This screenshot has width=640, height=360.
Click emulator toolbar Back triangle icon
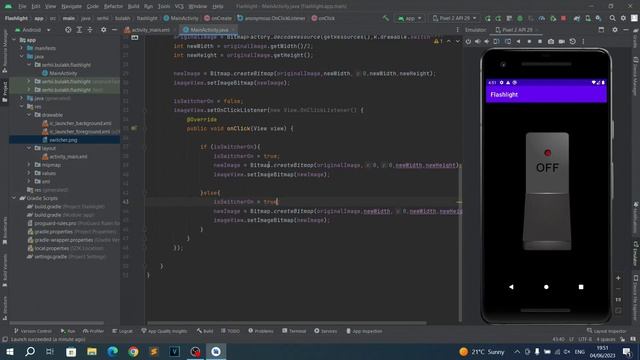point(518,41)
